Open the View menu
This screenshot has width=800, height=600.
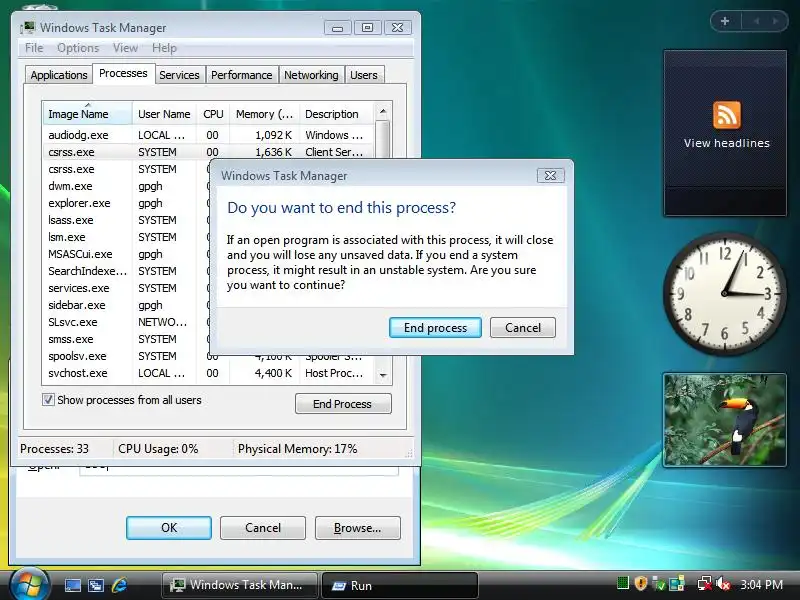coord(126,48)
